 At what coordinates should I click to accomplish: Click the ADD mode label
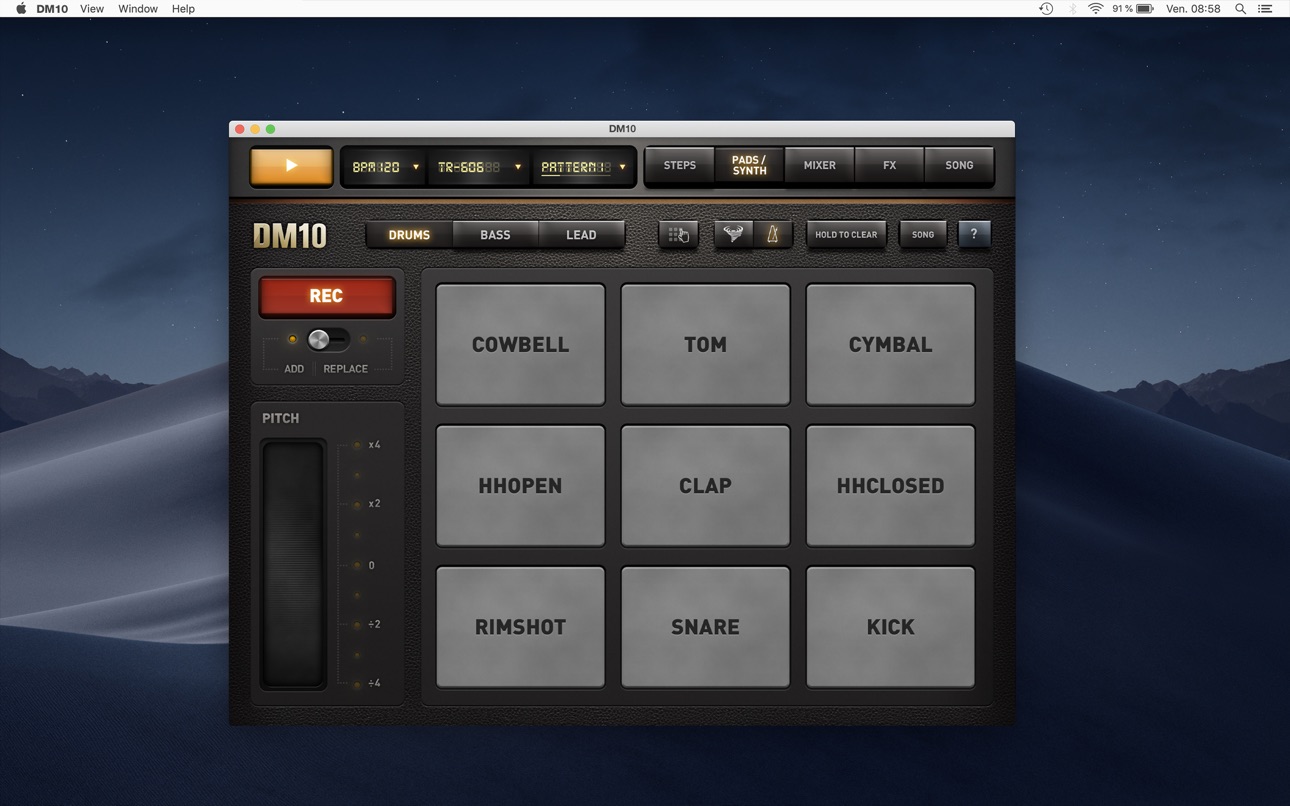(294, 369)
